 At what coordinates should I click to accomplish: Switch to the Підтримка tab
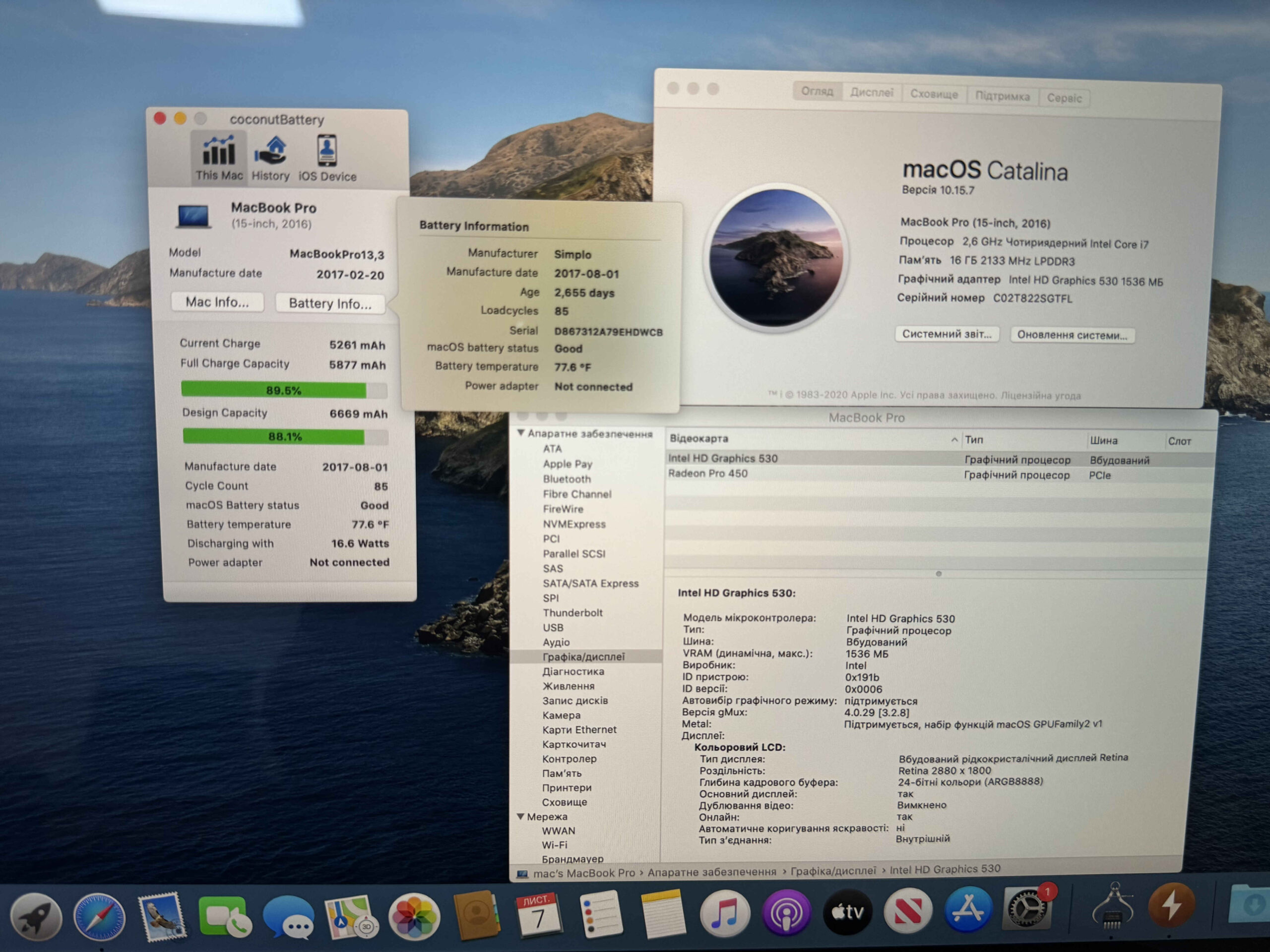(1003, 96)
